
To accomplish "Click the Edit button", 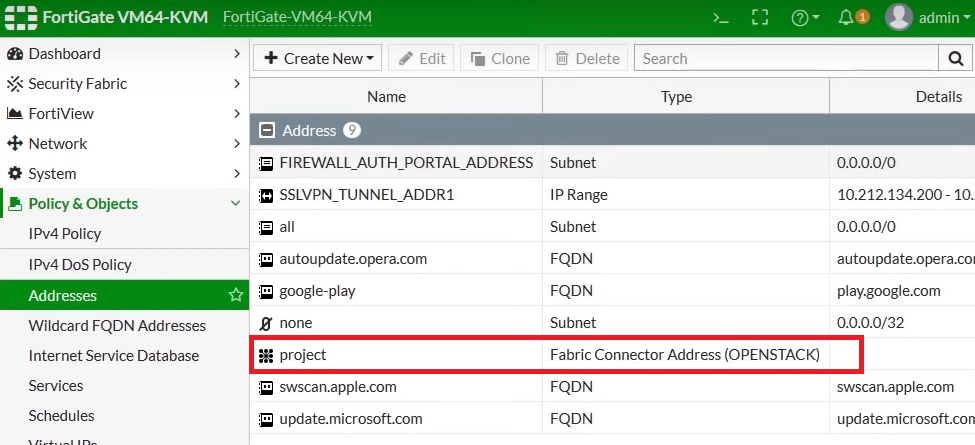I will (422, 58).
